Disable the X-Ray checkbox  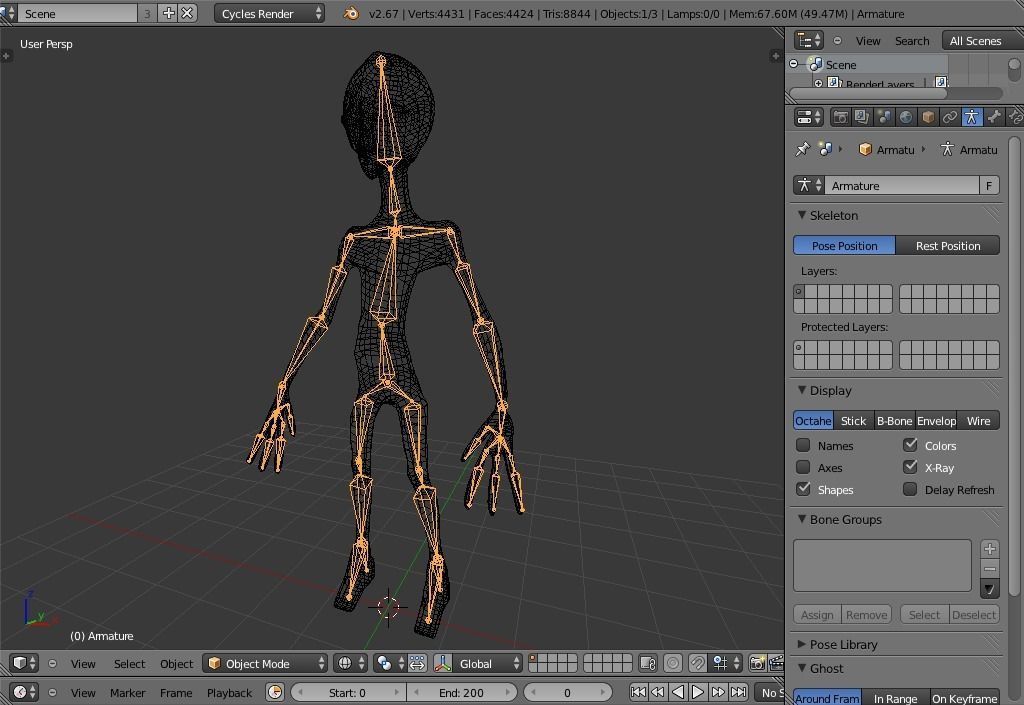[911, 467]
